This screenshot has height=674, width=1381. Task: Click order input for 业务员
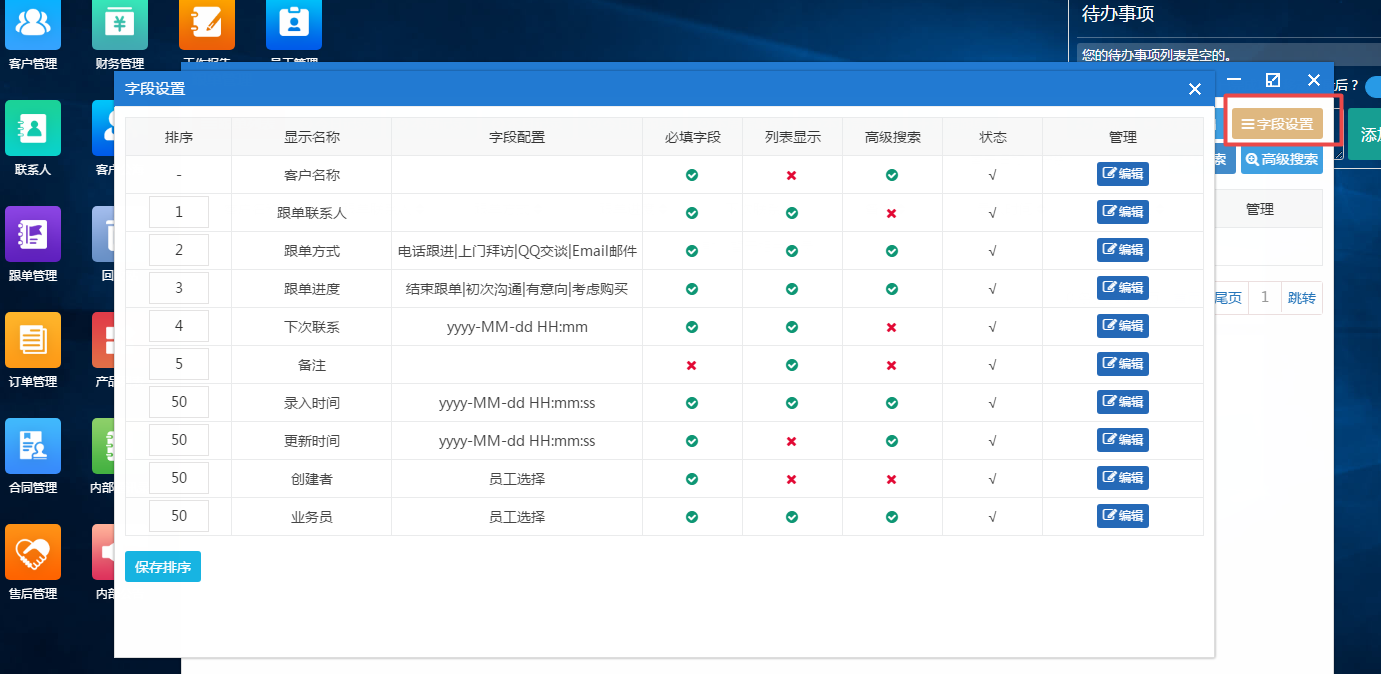[179, 516]
